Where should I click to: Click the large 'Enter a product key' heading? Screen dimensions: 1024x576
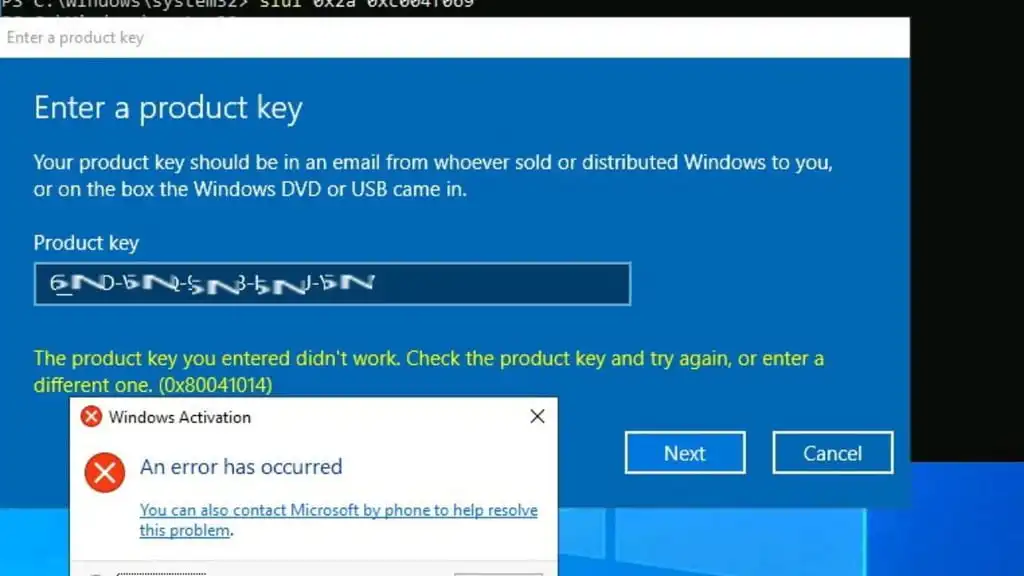click(168, 108)
